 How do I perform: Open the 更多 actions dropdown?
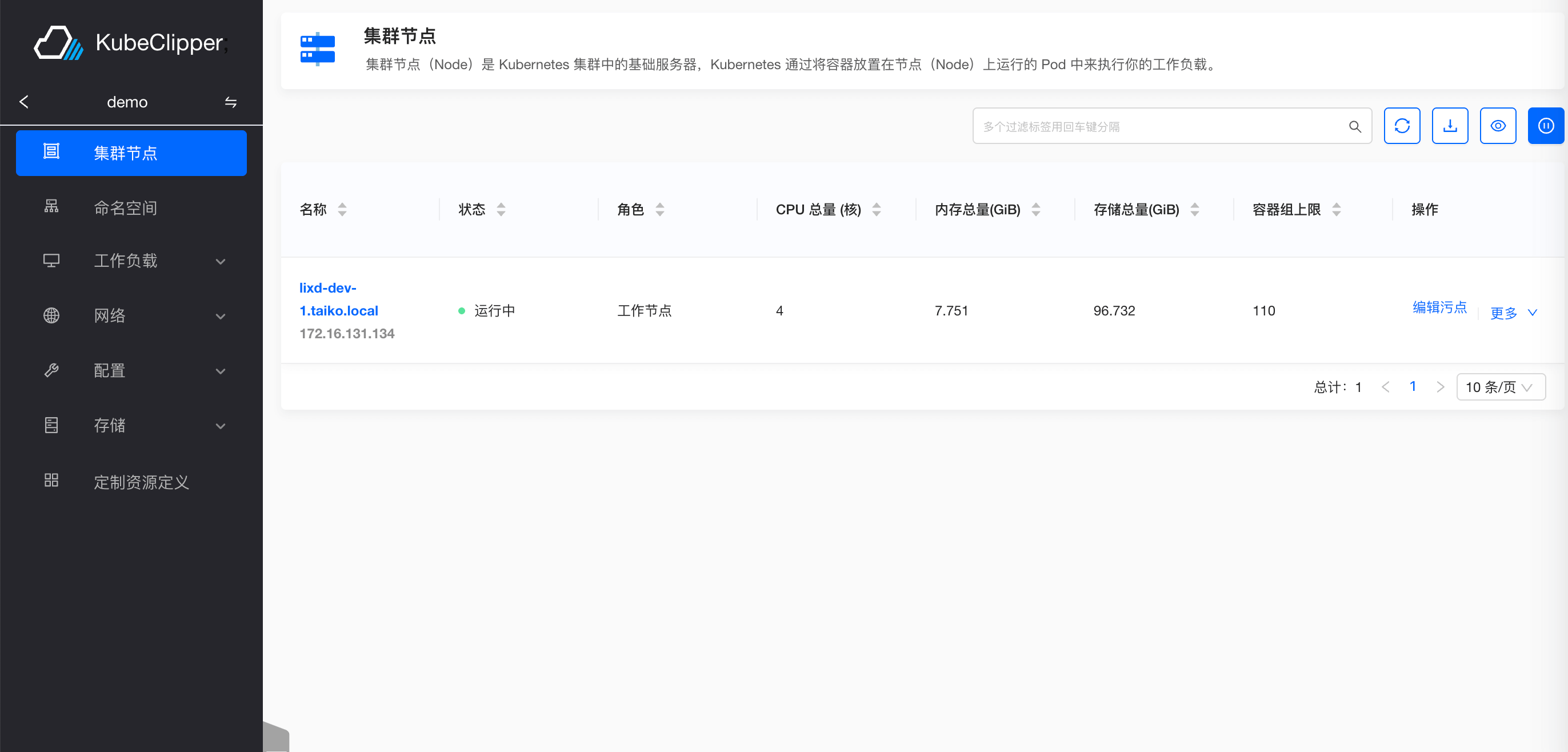click(x=1513, y=313)
